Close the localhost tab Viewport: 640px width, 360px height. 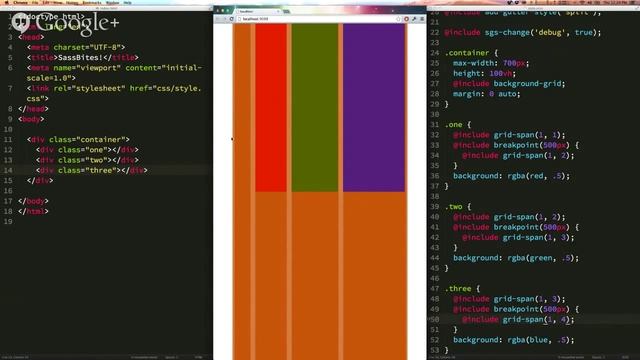(x=278, y=11)
